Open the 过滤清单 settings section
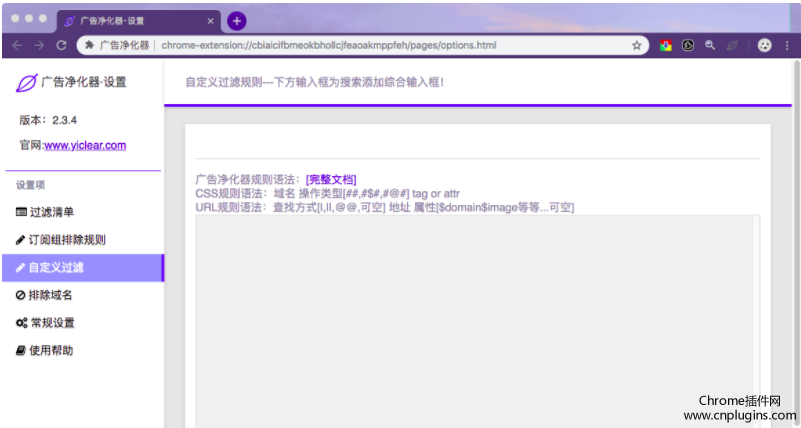This screenshot has width=801, height=428. [52, 212]
